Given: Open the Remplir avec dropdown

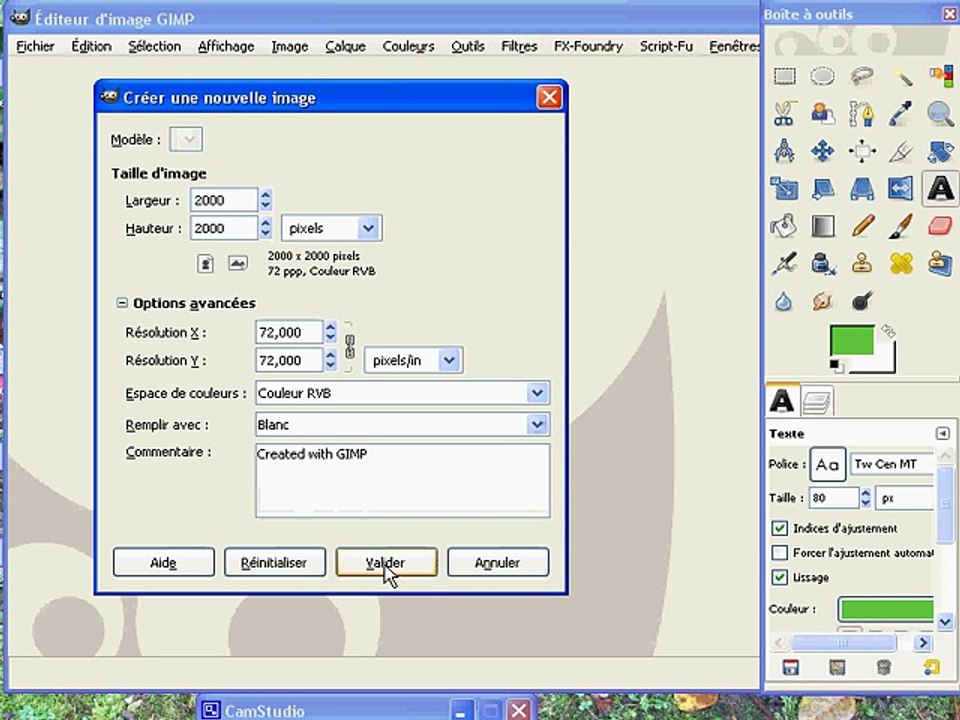Looking at the screenshot, I should point(402,424).
